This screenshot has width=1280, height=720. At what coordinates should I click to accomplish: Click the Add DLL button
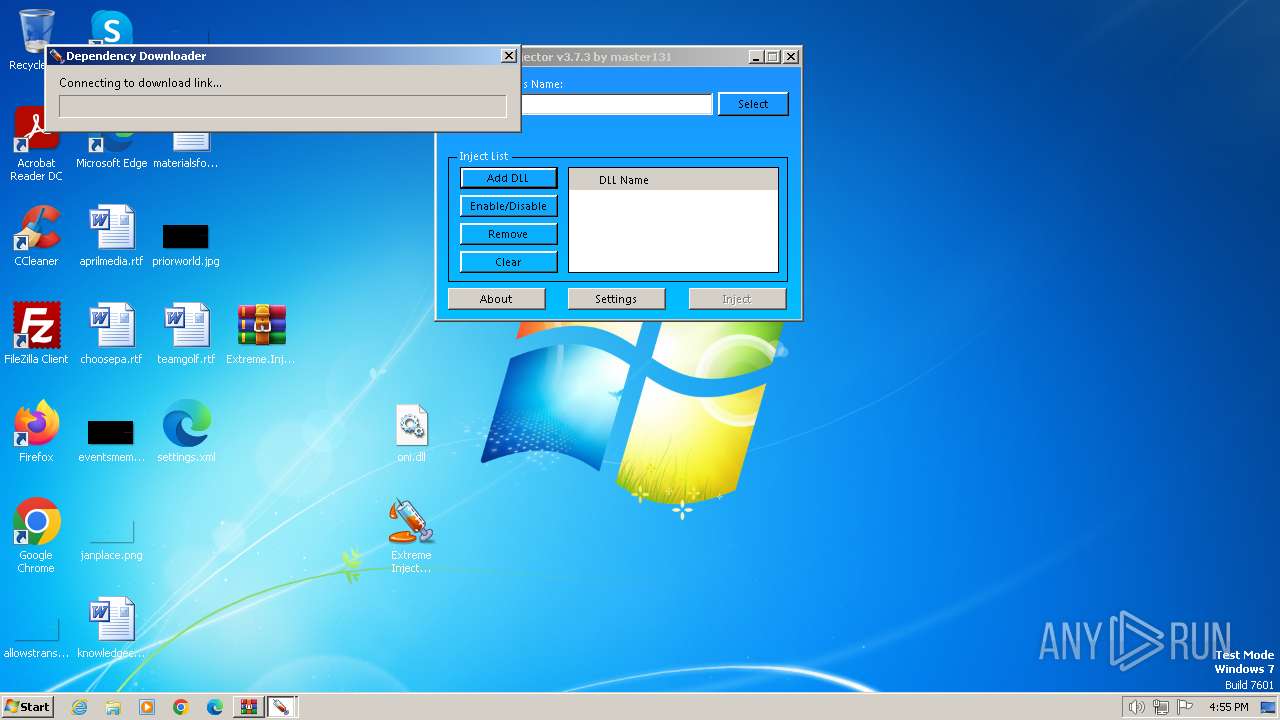click(508, 178)
